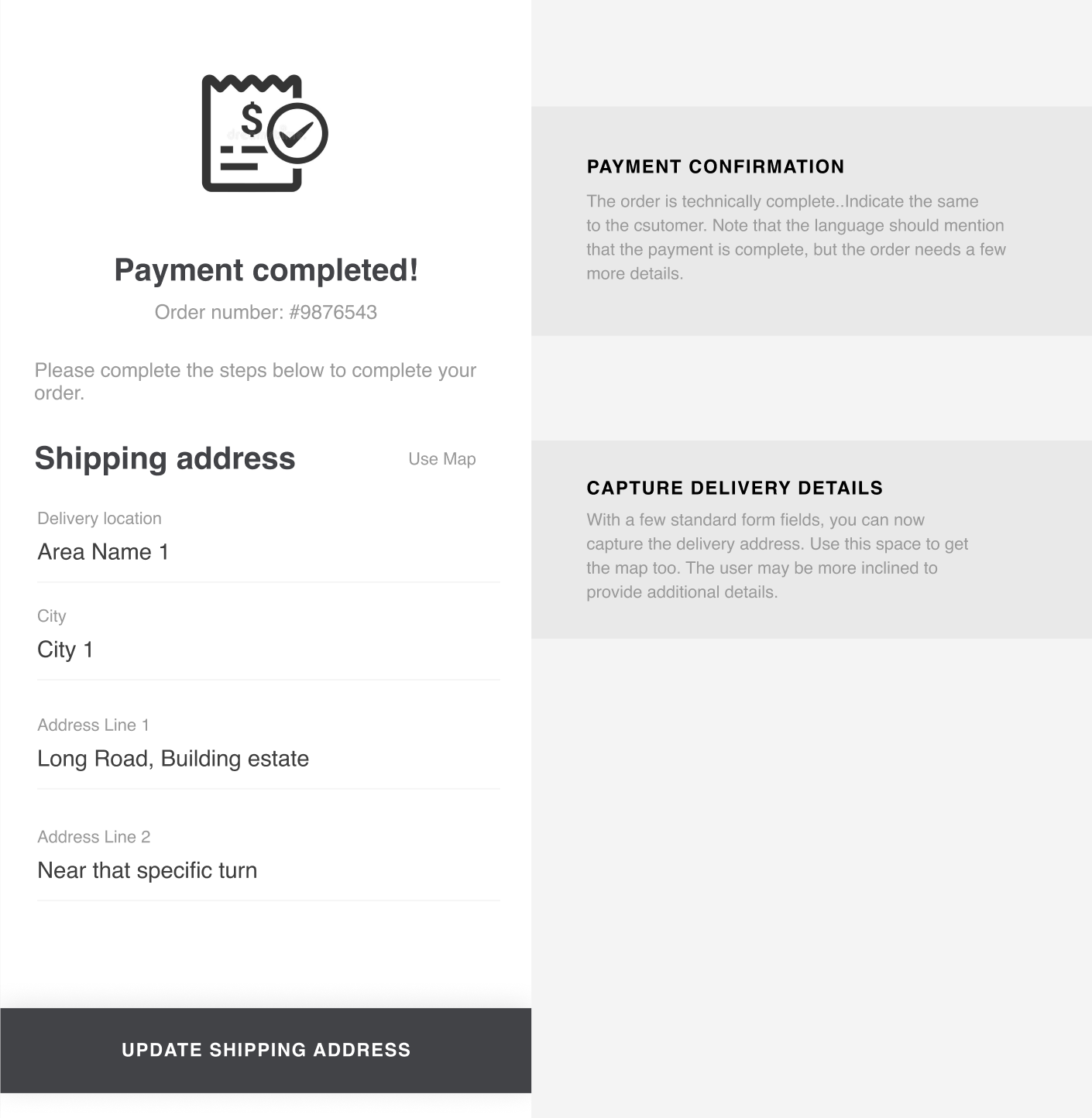Click the dollar sign on the receipt icon
This screenshot has width=1092, height=1118.
252,119
